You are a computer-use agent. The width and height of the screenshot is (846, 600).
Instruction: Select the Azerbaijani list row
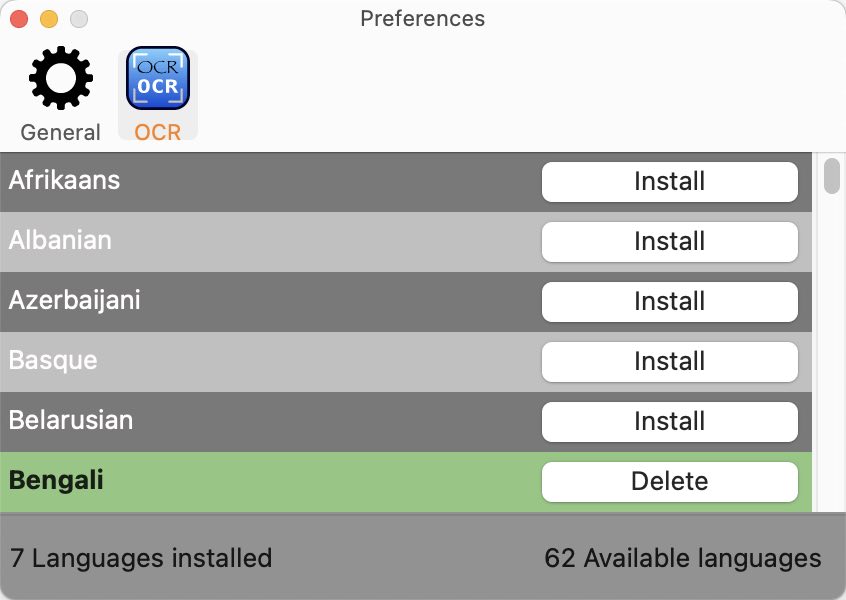(x=406, y=302)
